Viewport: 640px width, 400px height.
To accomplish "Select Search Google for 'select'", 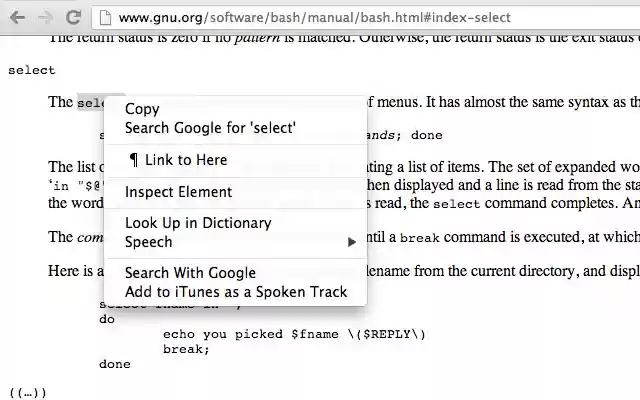I will coord(210,128).
